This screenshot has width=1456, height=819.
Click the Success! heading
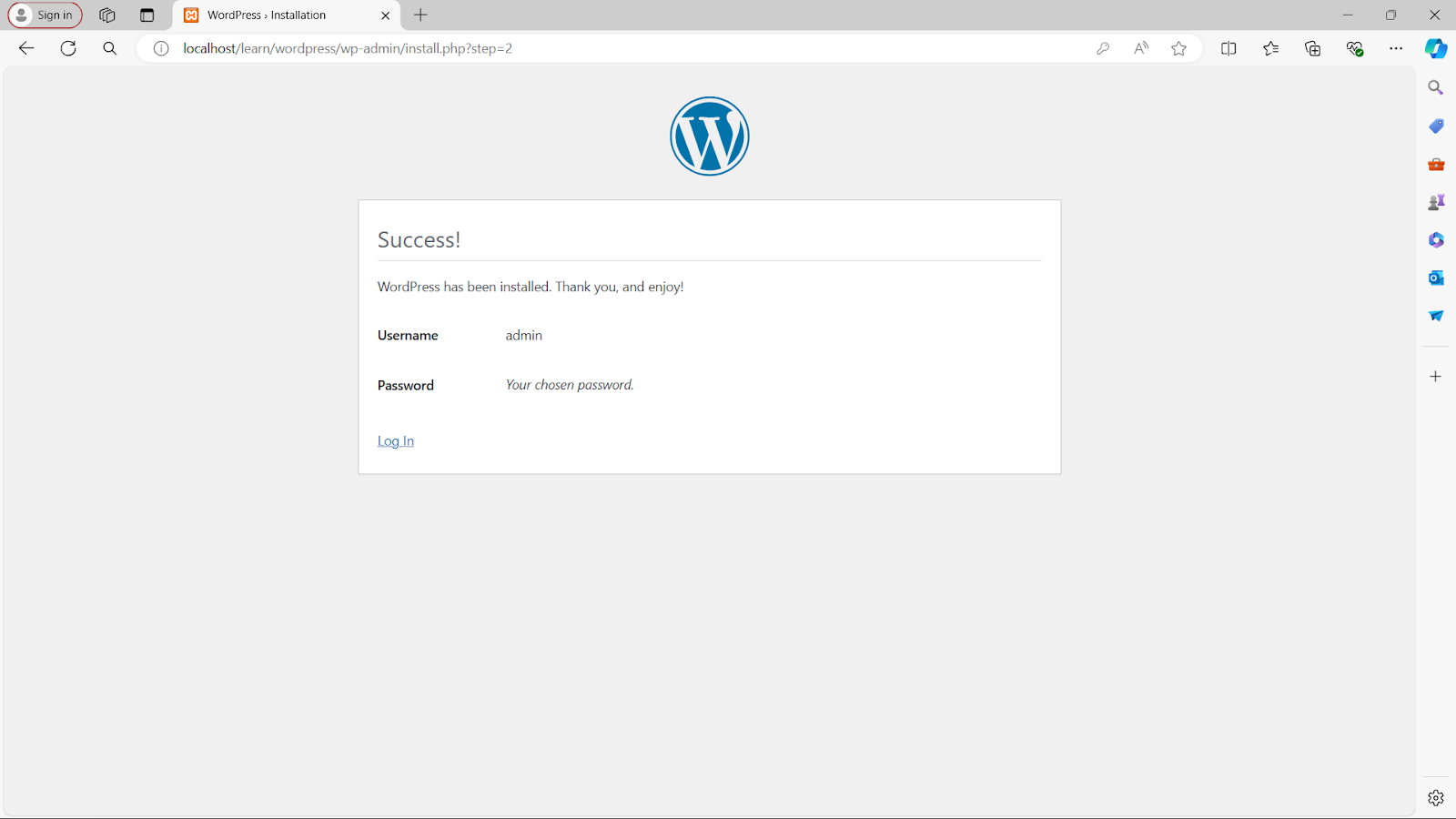pos(420,239)
